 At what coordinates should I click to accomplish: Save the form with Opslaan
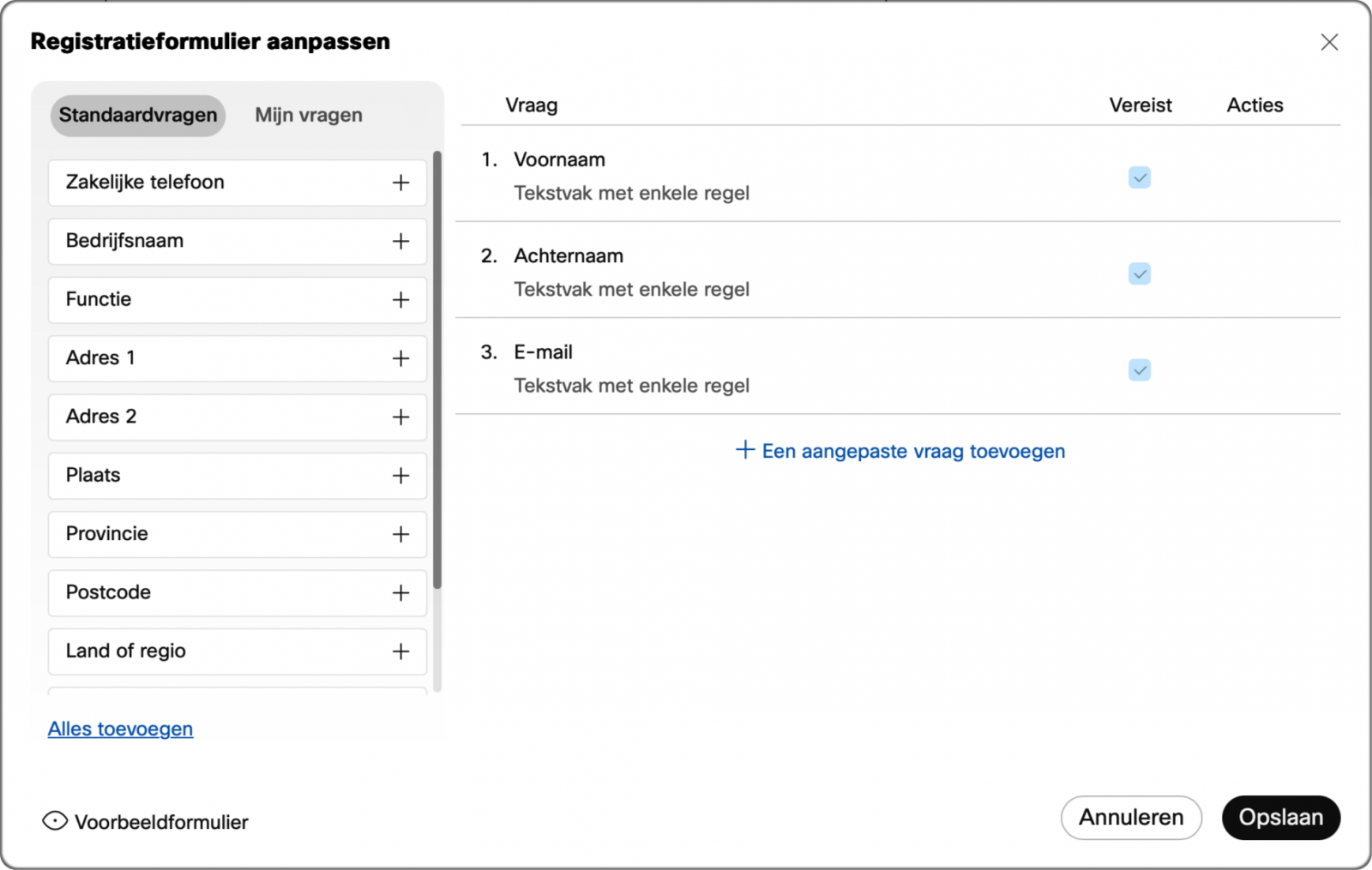[x=1280, y=818]
